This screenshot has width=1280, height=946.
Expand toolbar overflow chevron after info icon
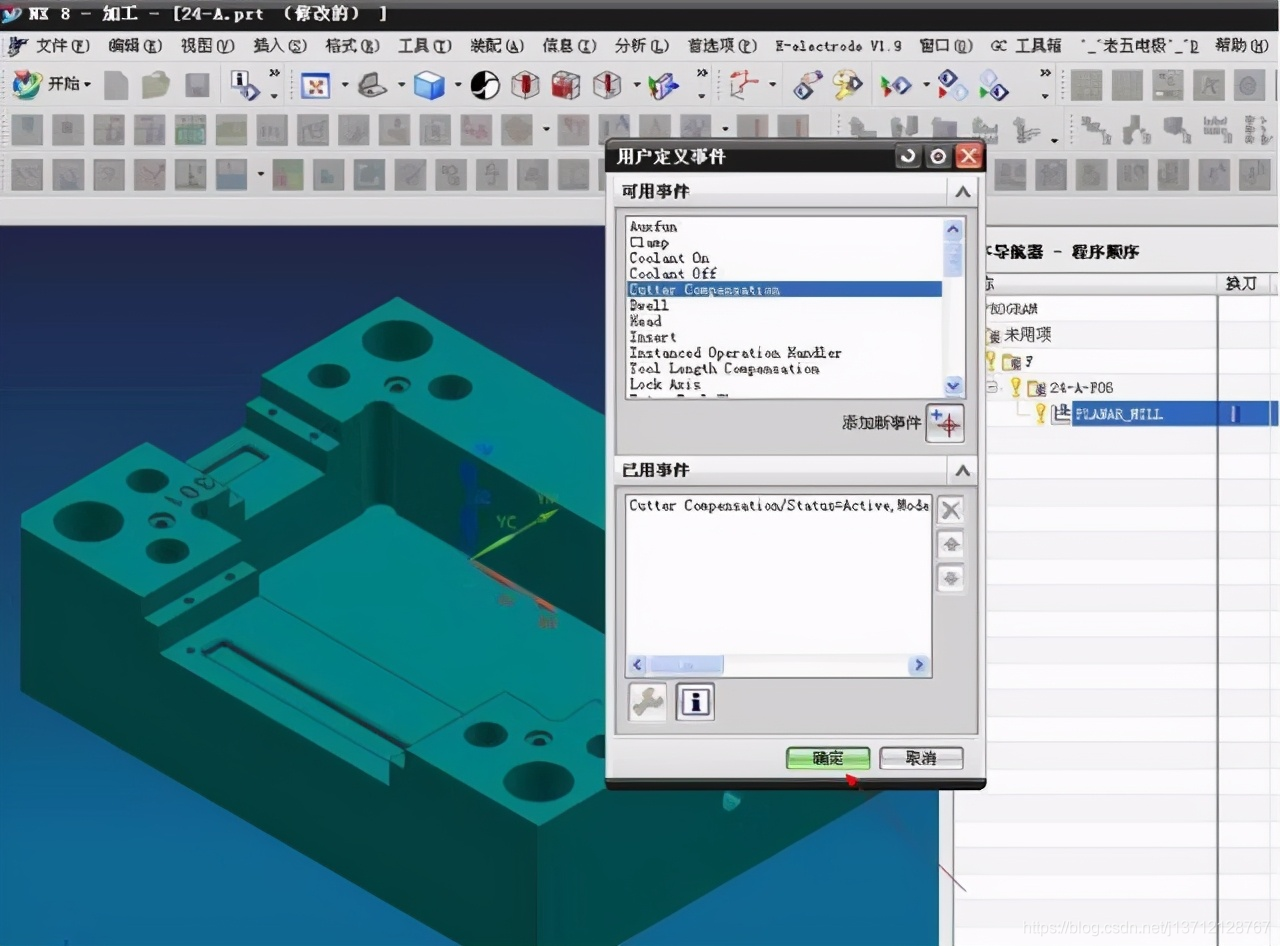(x=274, y=73)
